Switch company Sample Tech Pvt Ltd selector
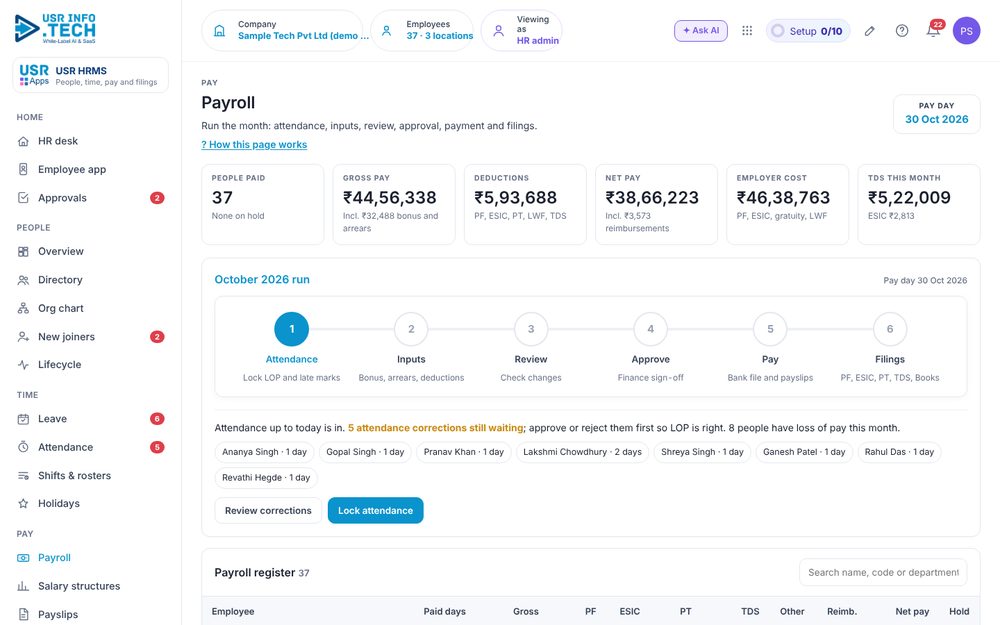 pos(283,31)
